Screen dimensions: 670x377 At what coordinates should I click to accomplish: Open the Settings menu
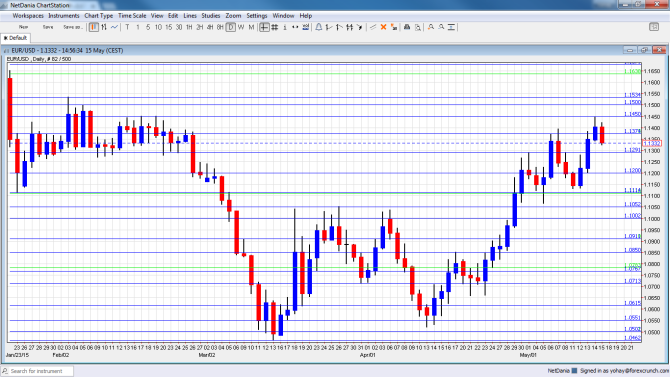(257, 16)
